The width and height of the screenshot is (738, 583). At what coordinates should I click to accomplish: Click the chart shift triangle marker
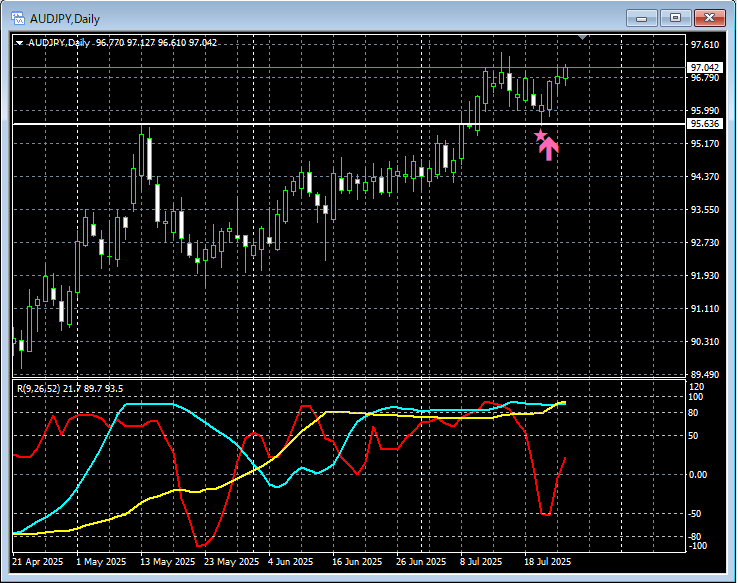point(583,37)
